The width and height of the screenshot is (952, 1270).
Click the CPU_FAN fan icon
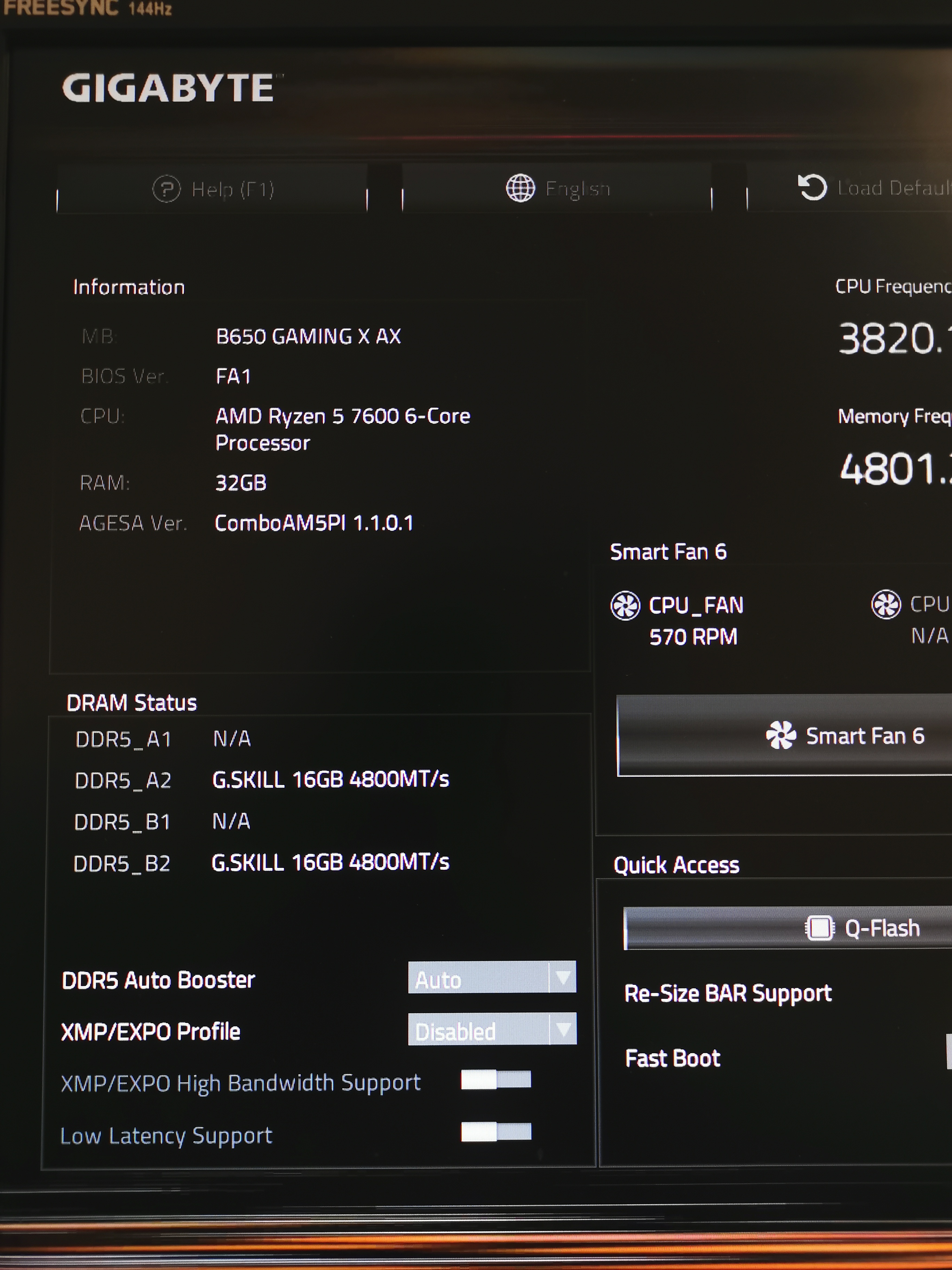625,605
